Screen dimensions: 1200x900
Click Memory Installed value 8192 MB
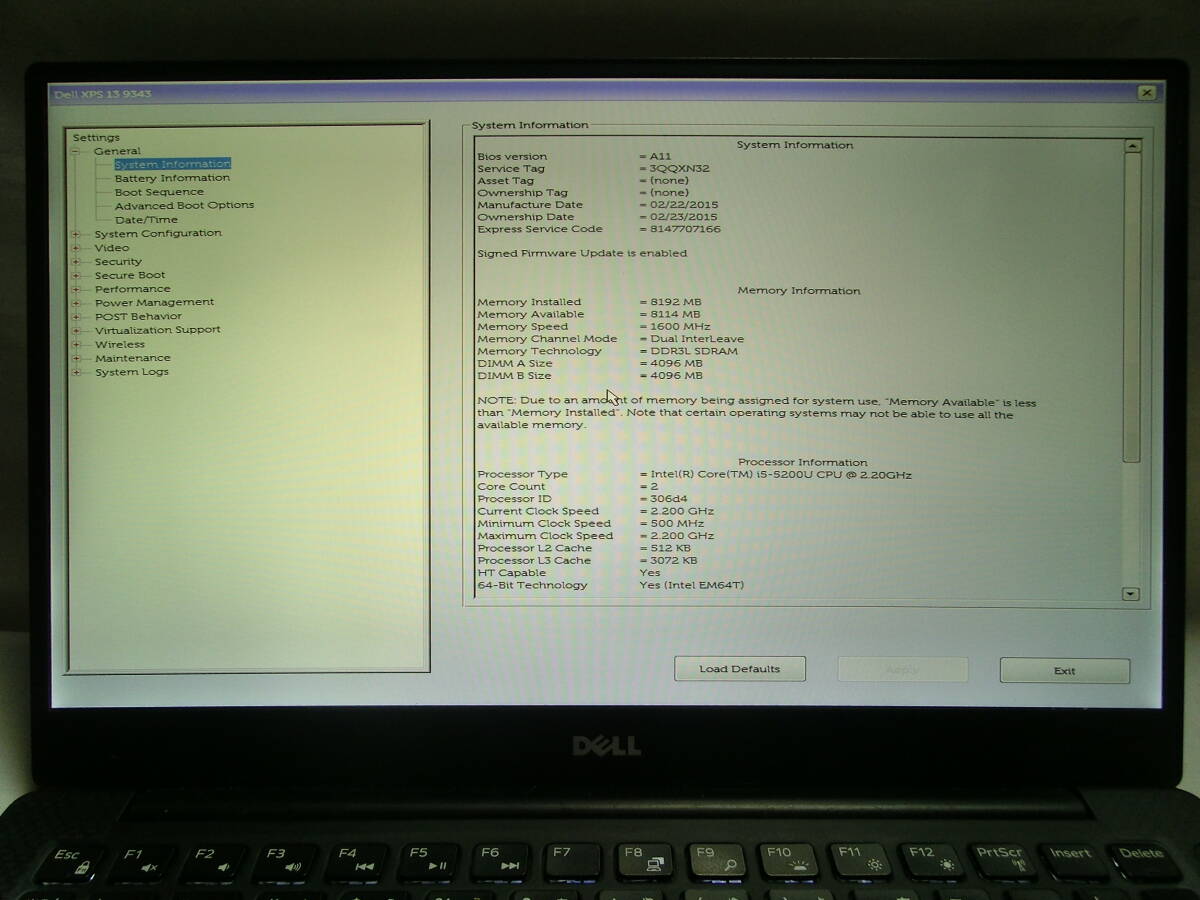click(675, 302)
